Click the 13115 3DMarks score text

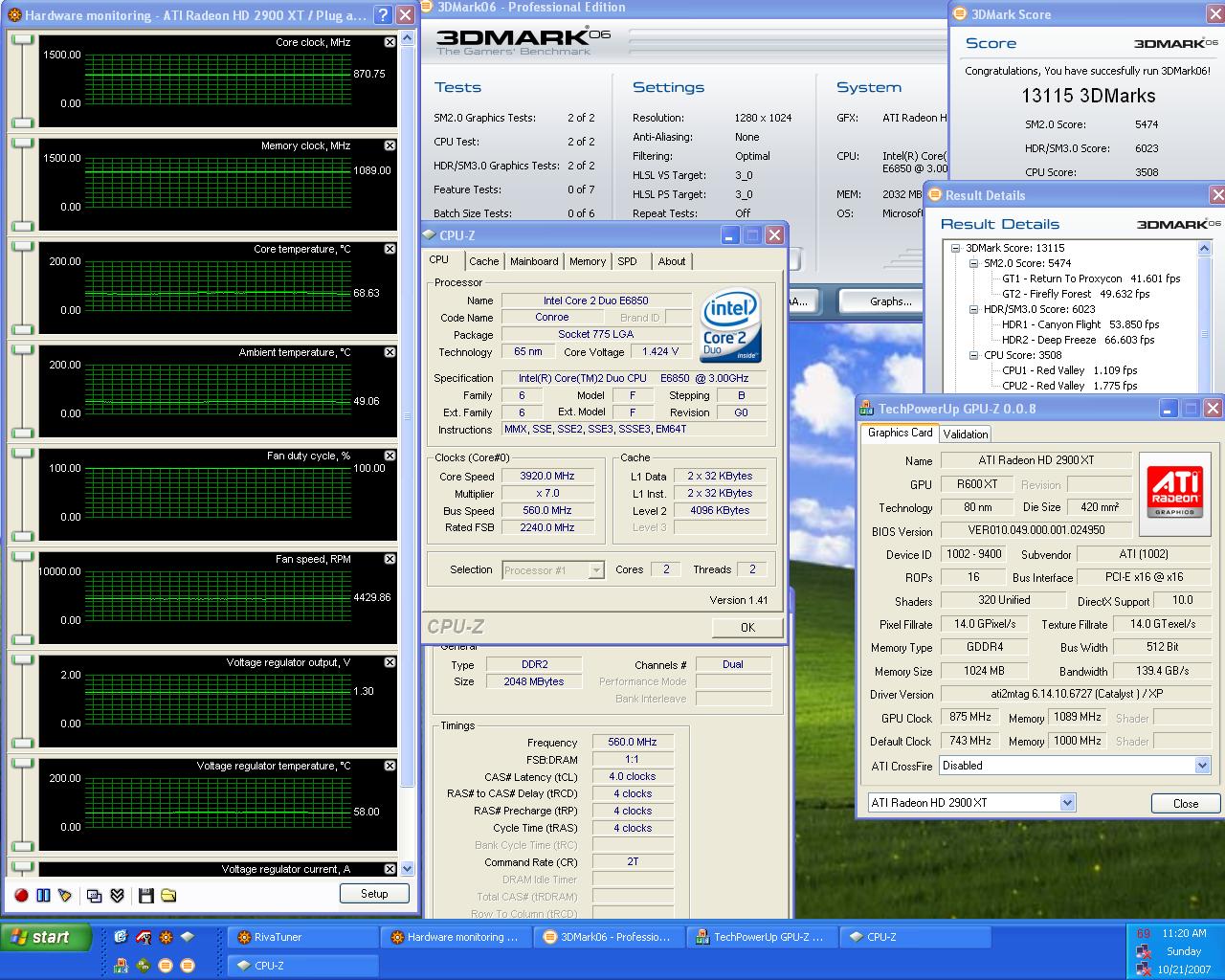tap(1088, 96)
